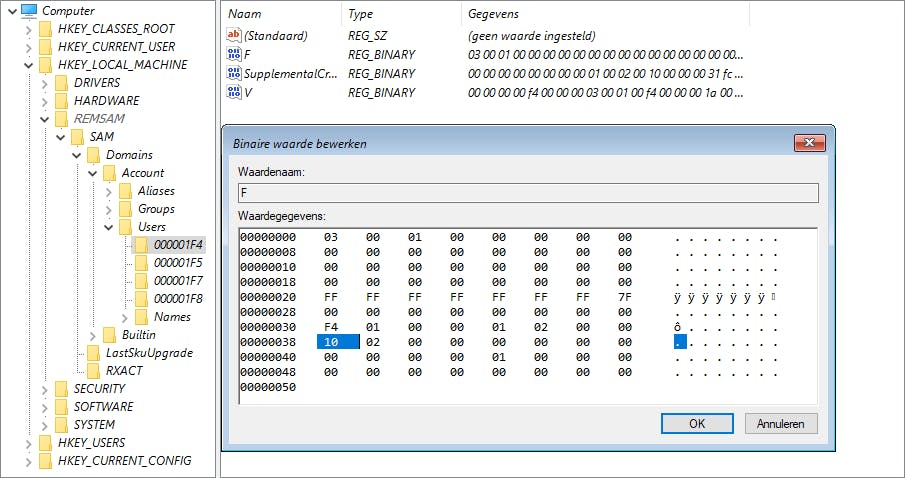
Task: Click offset label 00000050
Action: click(268, 387)
